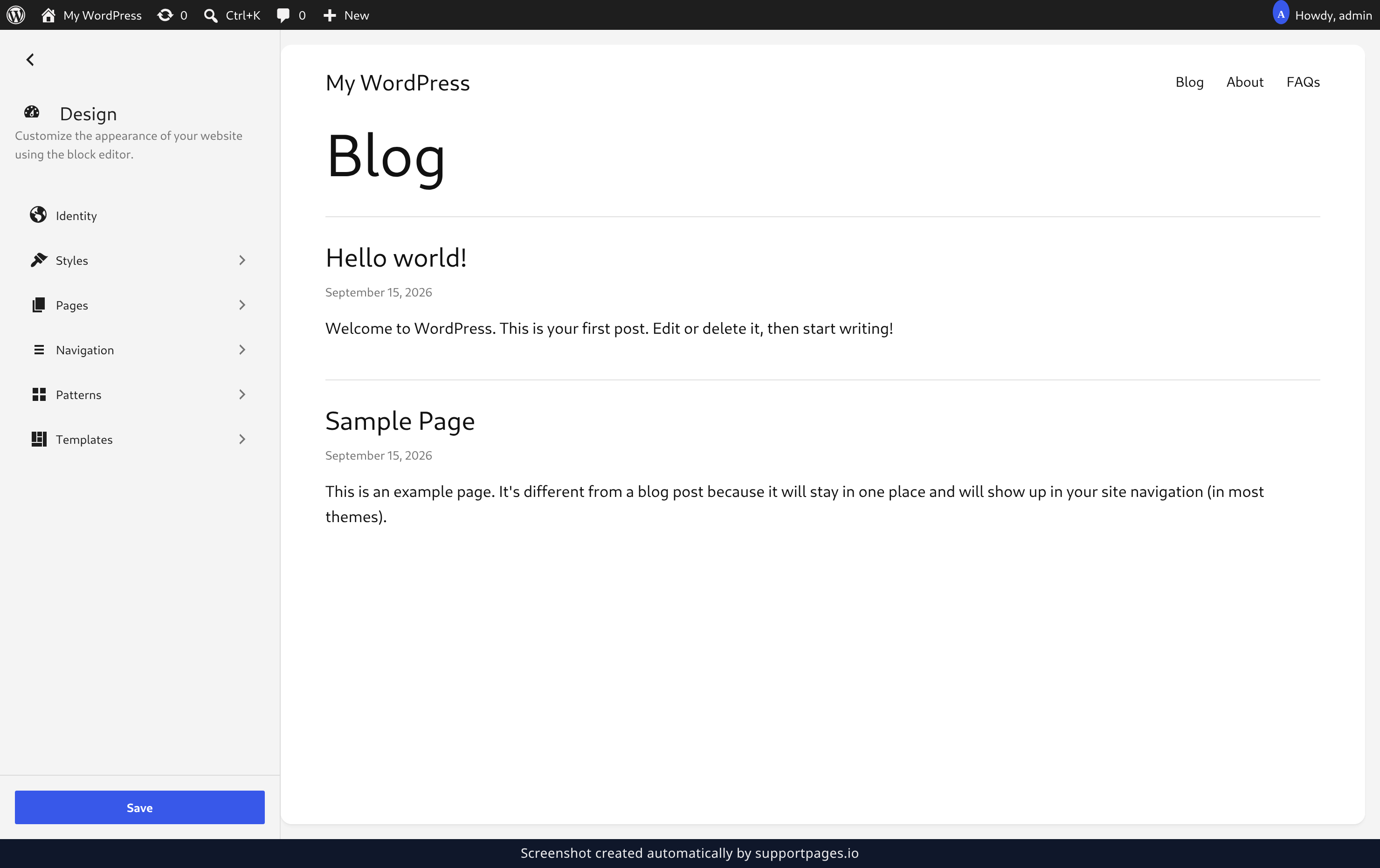Expand the Patterns chevron arrow
This screenshot has width=1380, height=868.
pos(242,394)
